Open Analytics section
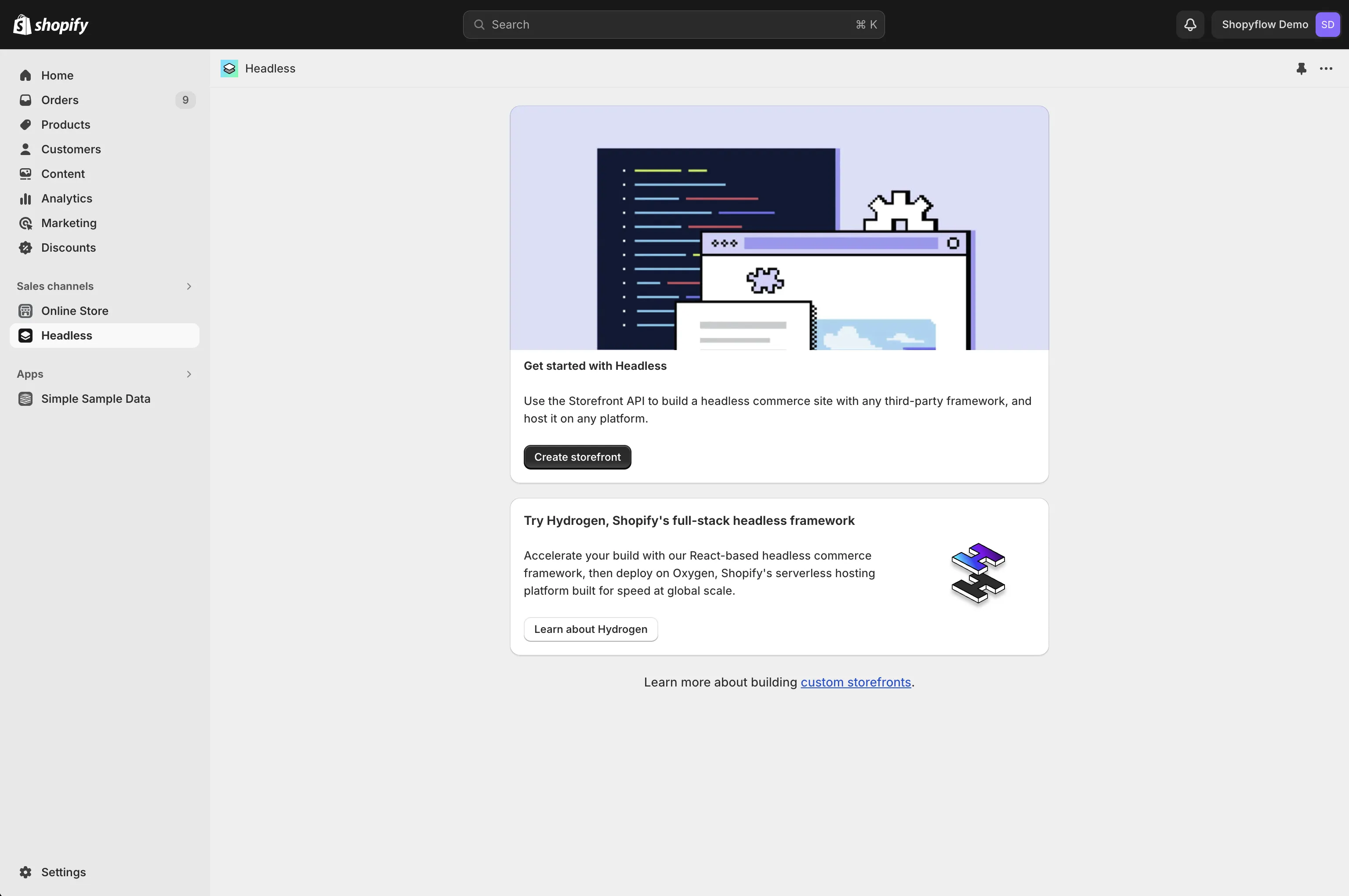 pyautogui.click(x=105, y=198)
